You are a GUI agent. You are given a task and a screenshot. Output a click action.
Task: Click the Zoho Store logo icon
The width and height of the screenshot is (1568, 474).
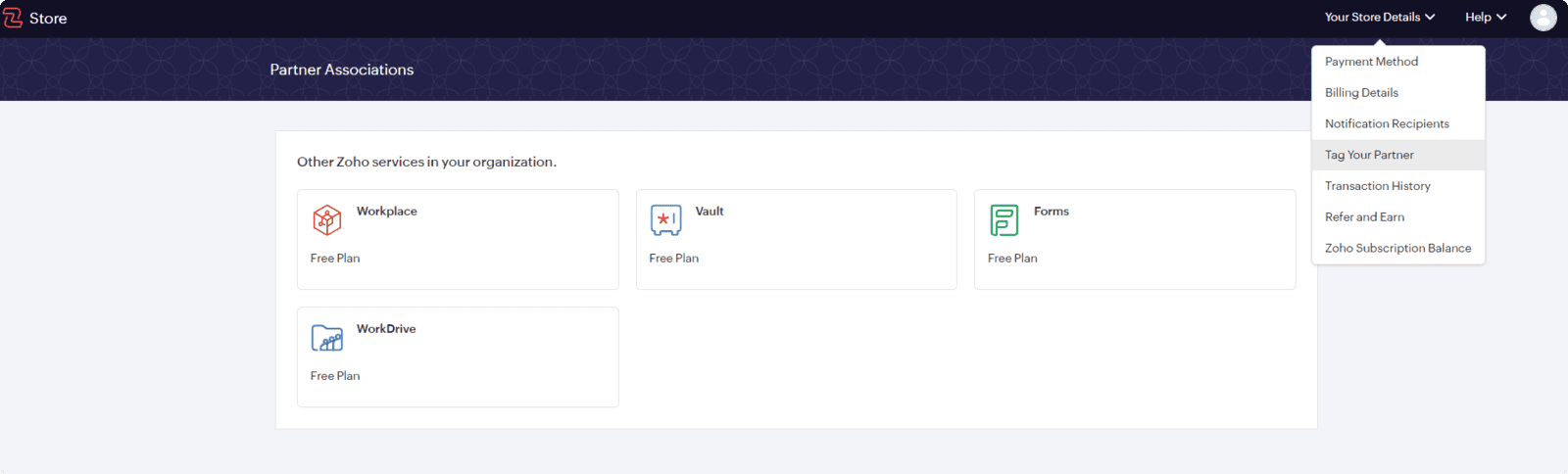pyautogui.click(x=13, y=18)
